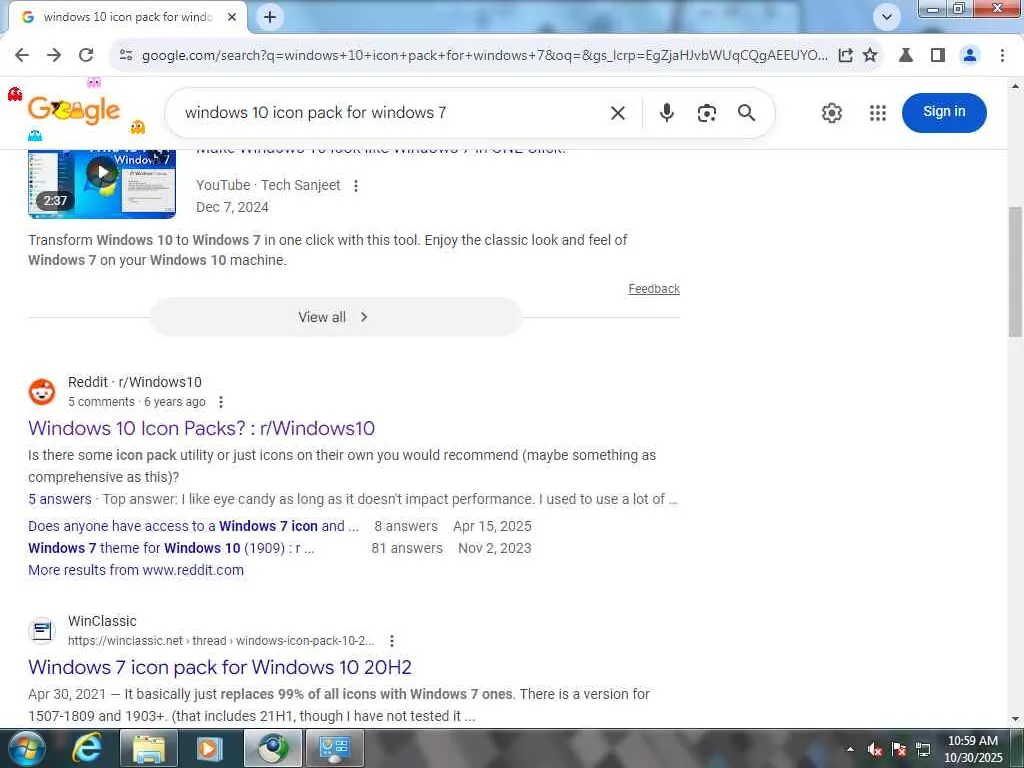Clear the search query with the X

[x=617, y=113]
